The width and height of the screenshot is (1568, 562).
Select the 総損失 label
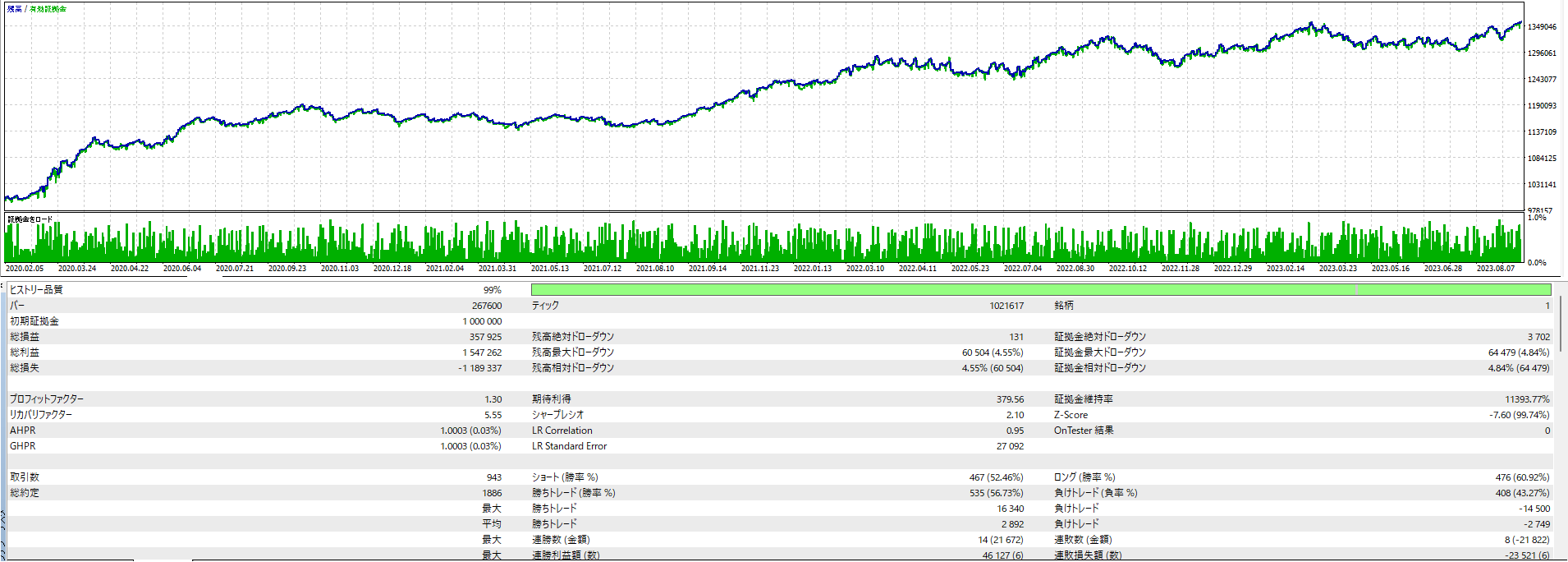[25, 368]
